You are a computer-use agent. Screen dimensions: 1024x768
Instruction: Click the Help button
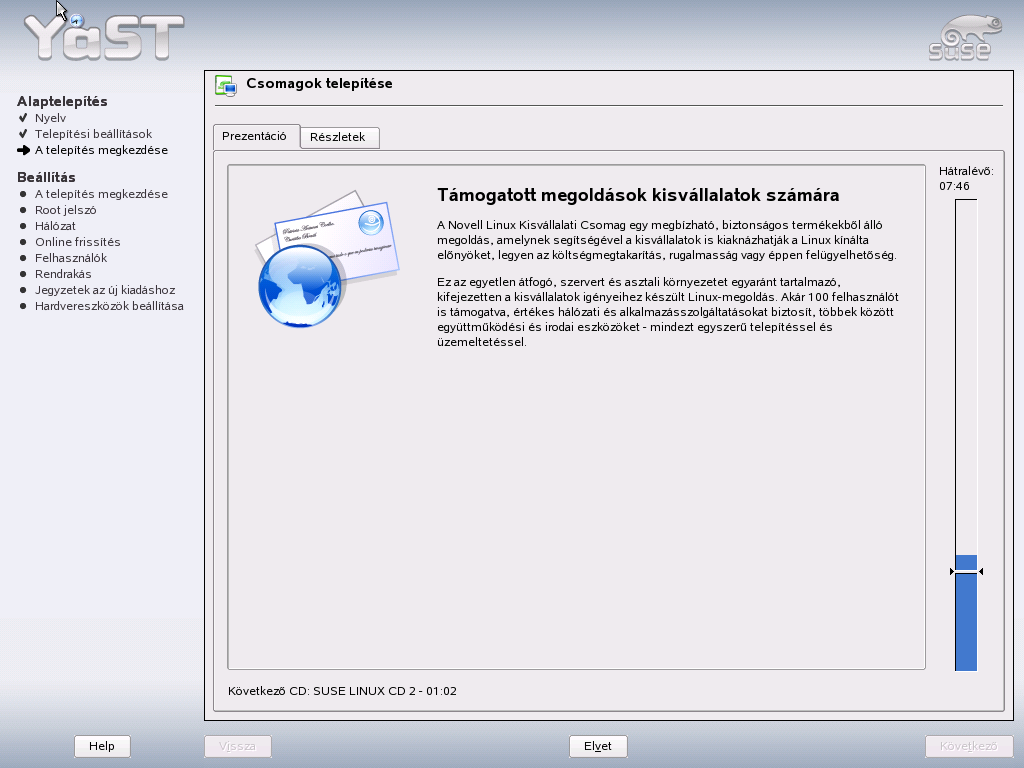pos(102,746)
